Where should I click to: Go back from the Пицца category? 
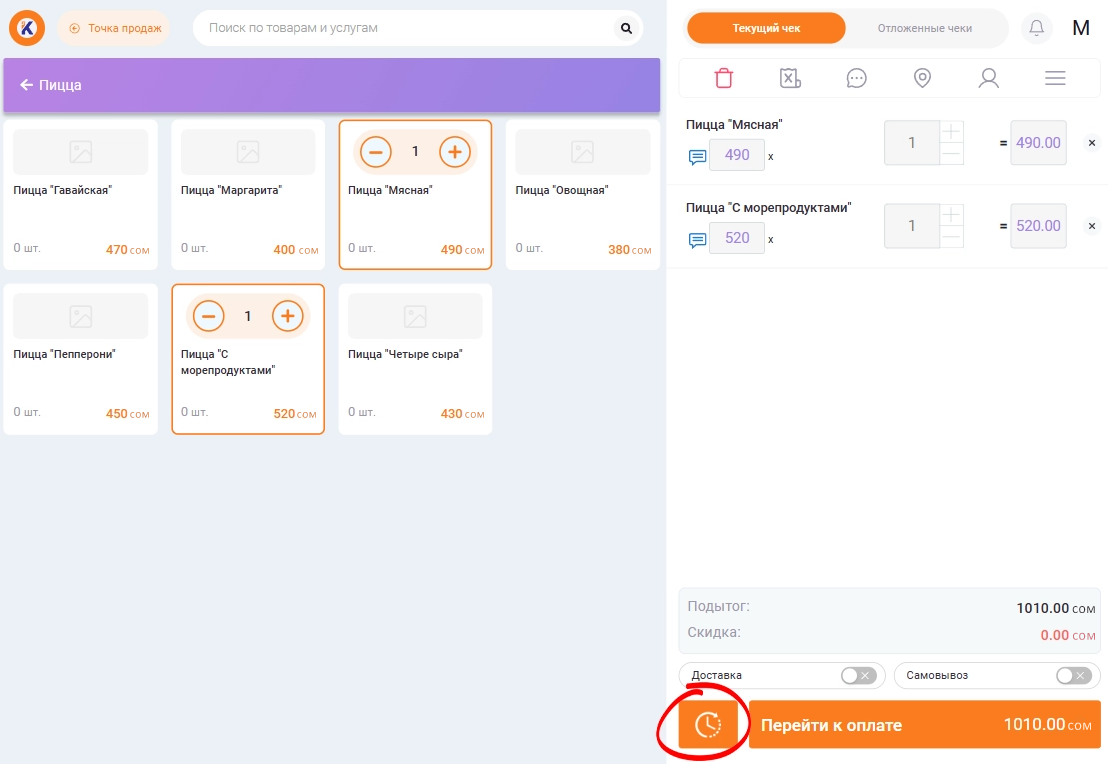tap(27, 85)
